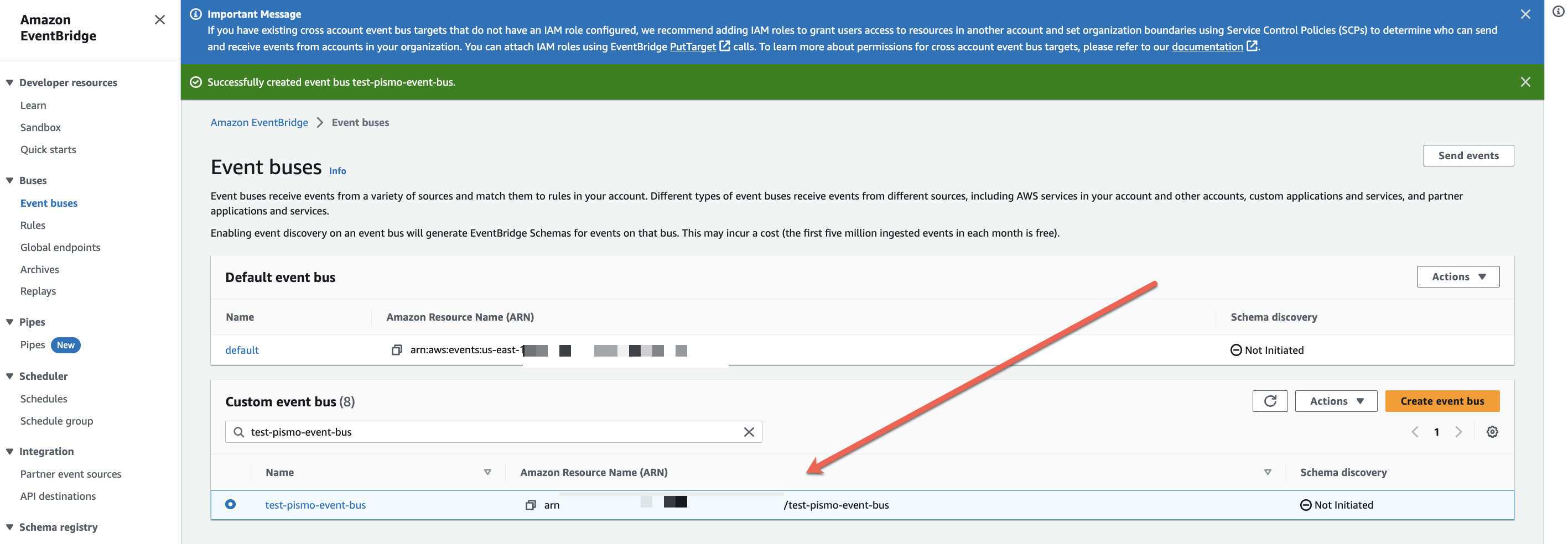
Task: Sort custom buses by Name column
Action: [x=487, y=472]
